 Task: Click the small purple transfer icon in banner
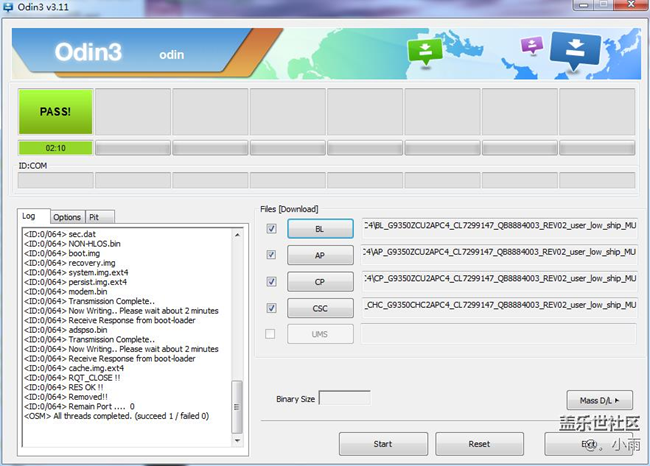click(532, 46)
